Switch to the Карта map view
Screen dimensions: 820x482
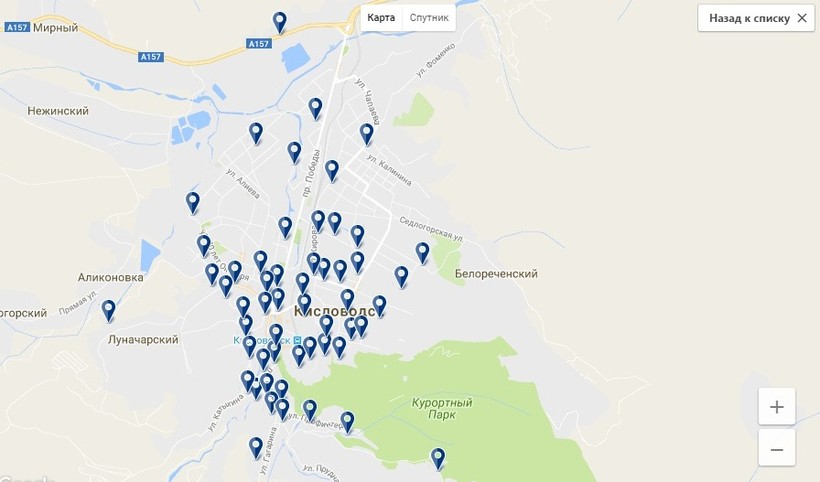pyautogui.click(x=381, y=18)
